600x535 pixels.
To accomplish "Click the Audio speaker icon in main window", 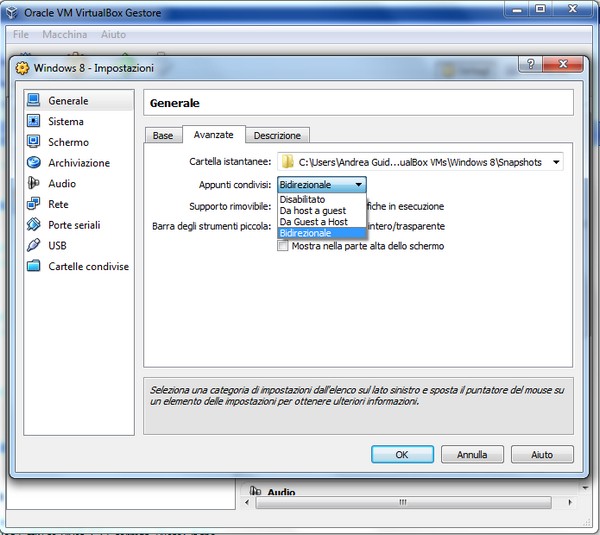I will [255, 491].
